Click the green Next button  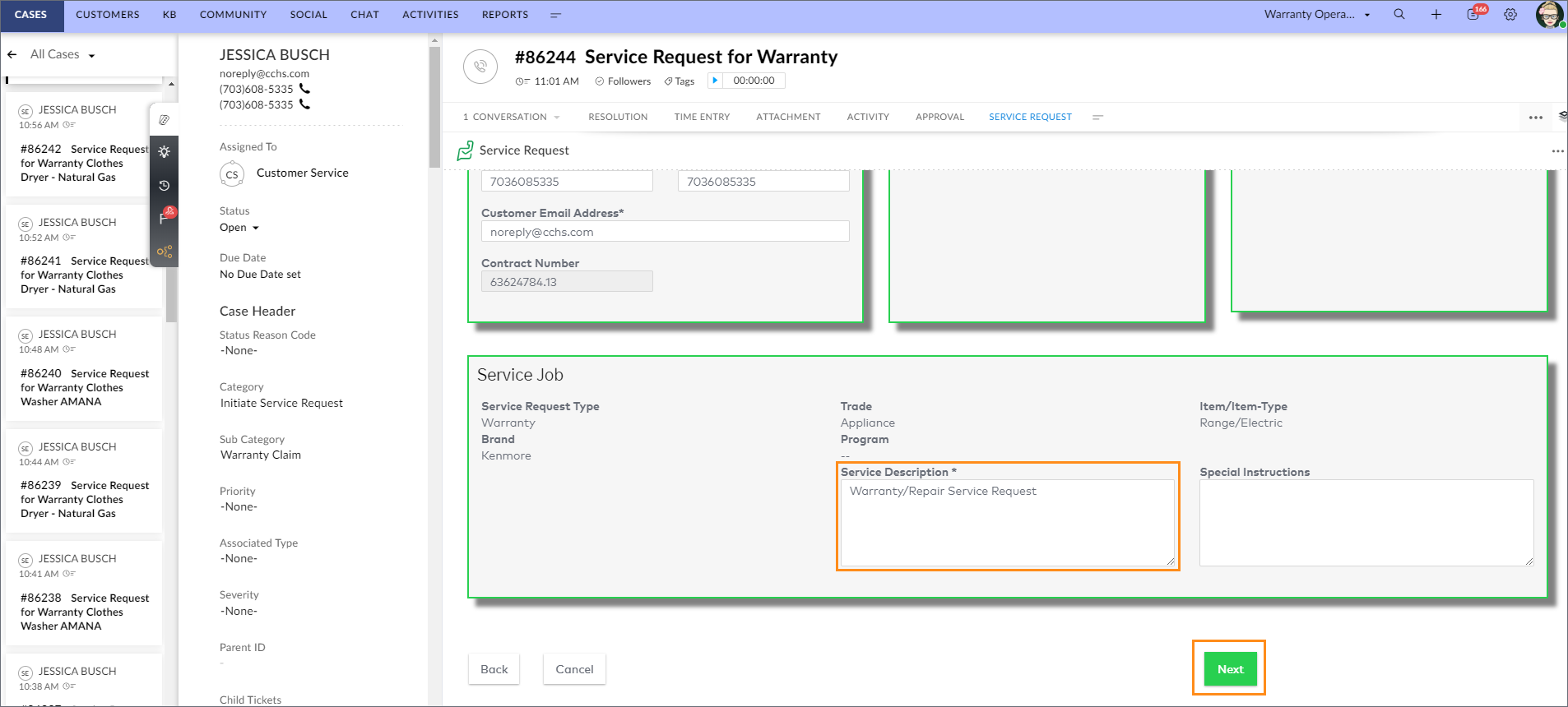point(1230,669)
